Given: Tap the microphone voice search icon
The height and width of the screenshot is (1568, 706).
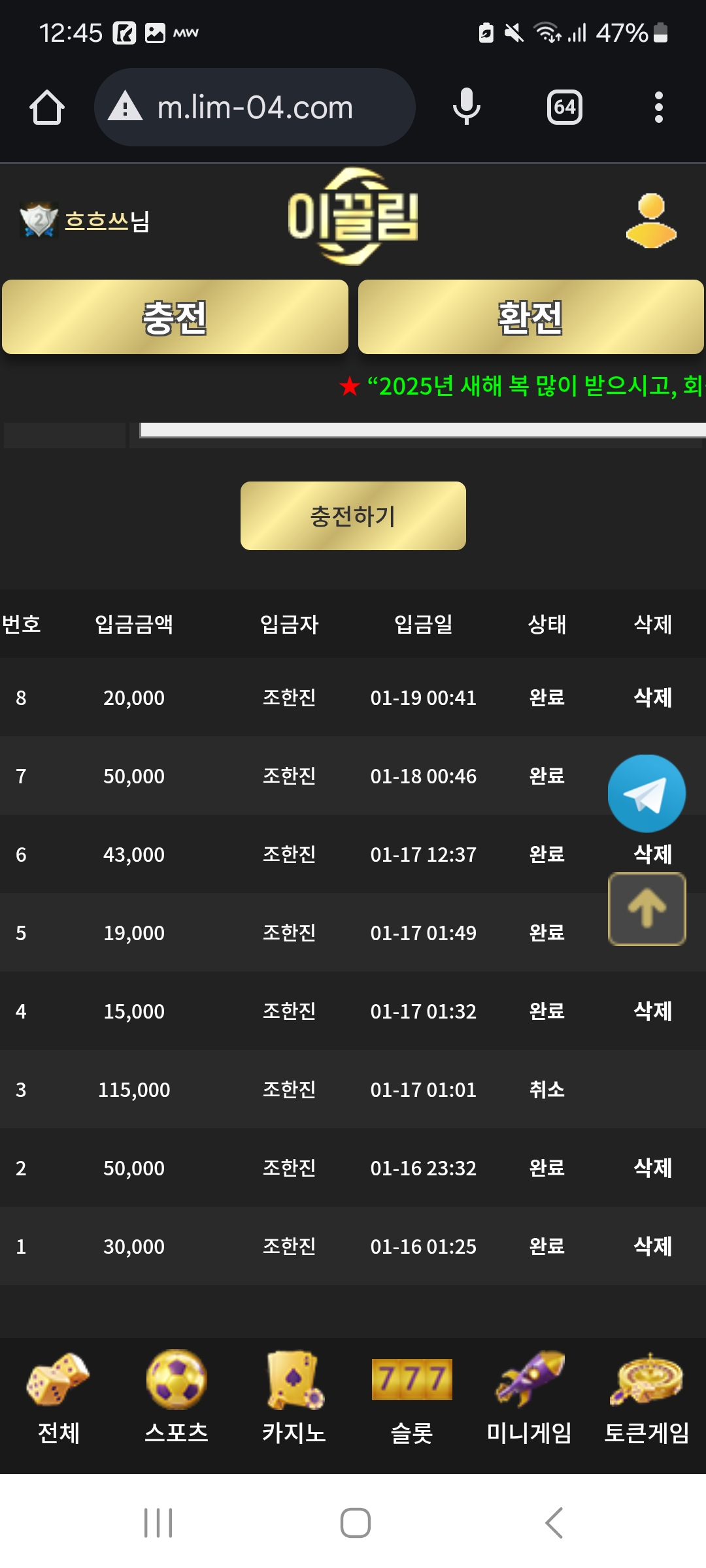Looking at the screenshot, I should 466,107.
